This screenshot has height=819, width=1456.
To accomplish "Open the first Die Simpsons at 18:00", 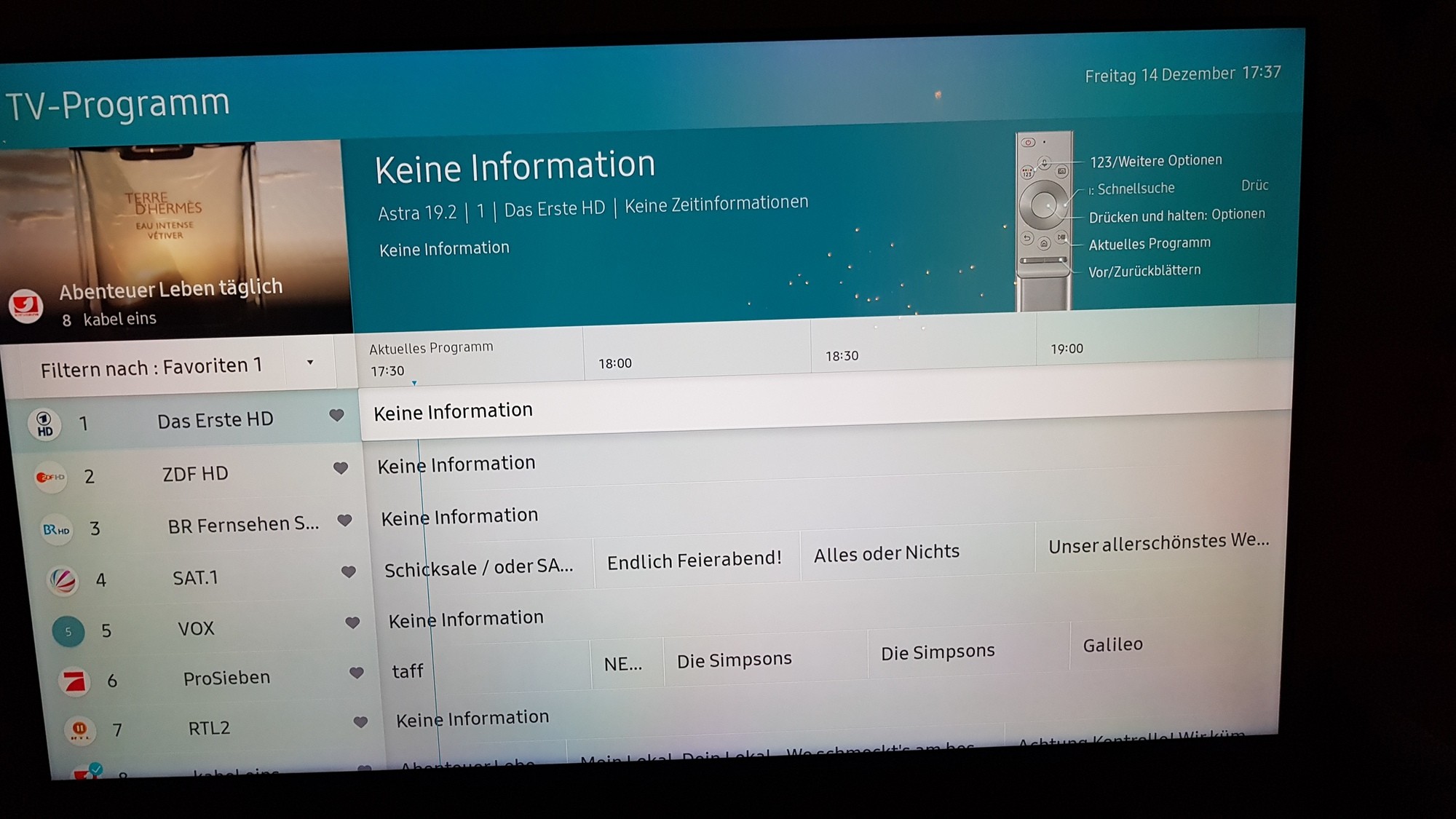I will 764,659.
